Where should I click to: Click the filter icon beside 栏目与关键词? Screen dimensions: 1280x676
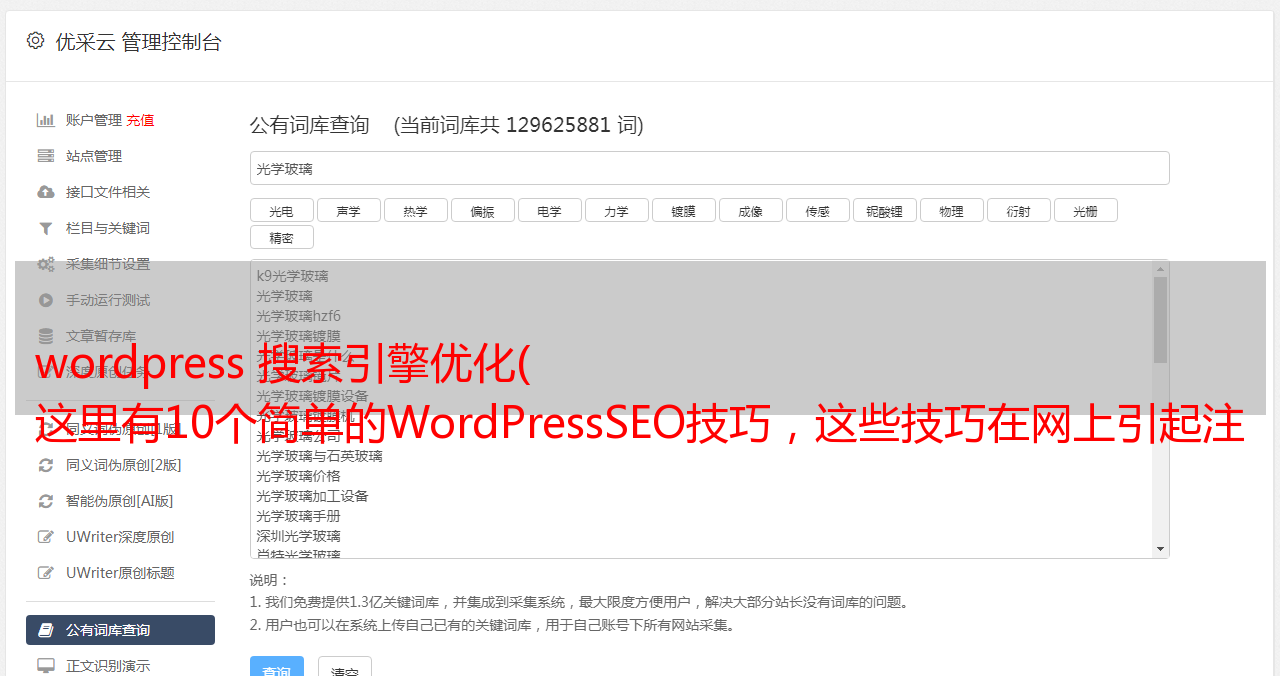tap(46, 228)
